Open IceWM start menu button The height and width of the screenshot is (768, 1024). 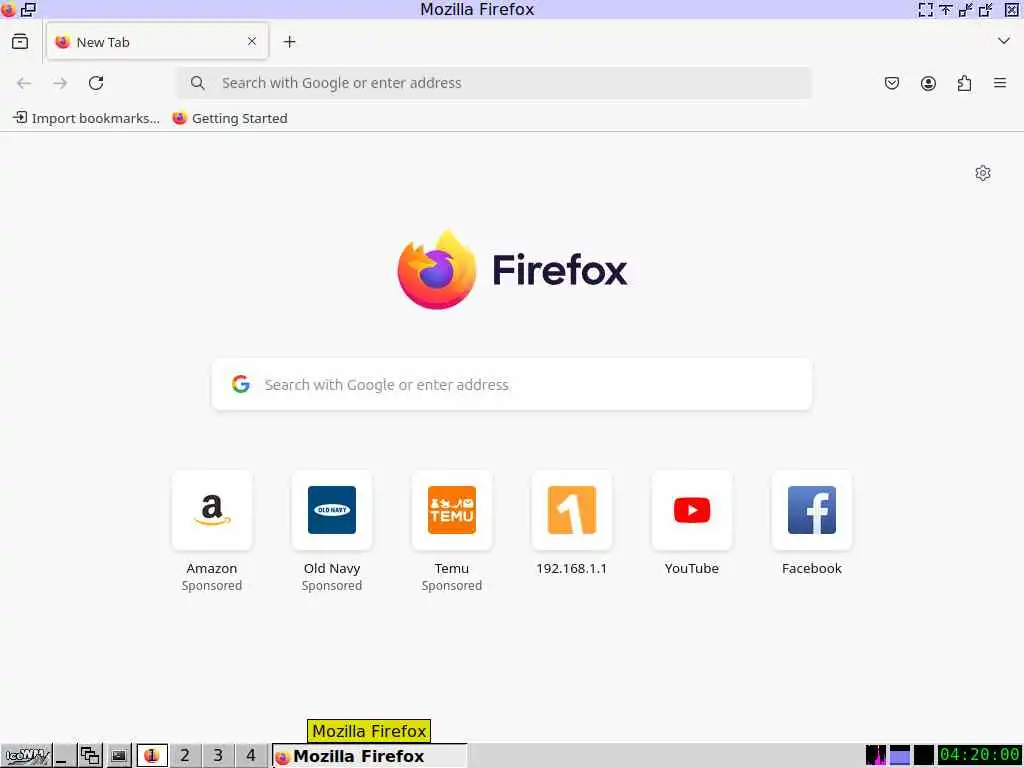click(26, 756)
